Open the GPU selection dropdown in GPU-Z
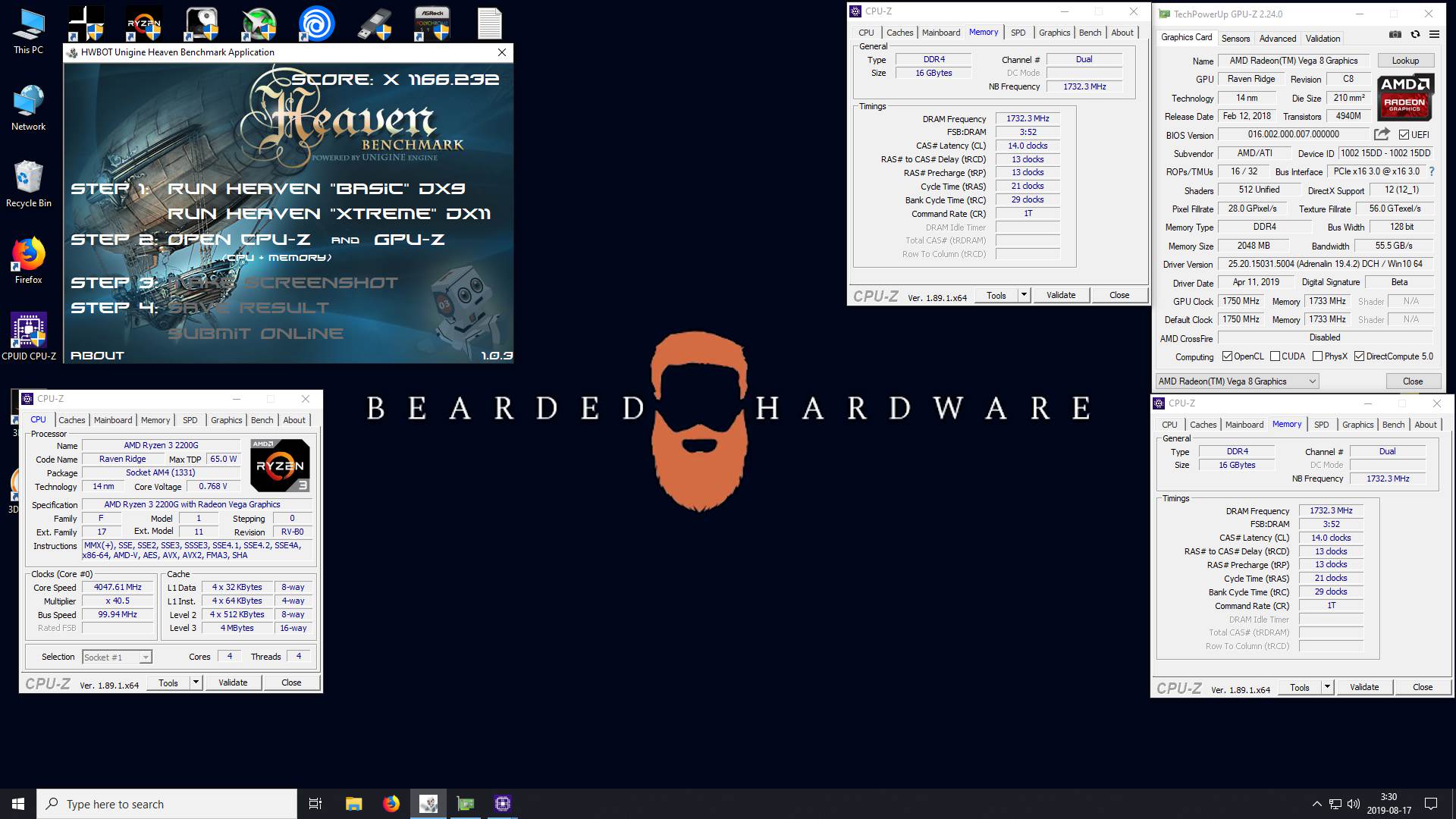This screenshot has height=819, width=1456. tap(1237, 381)
